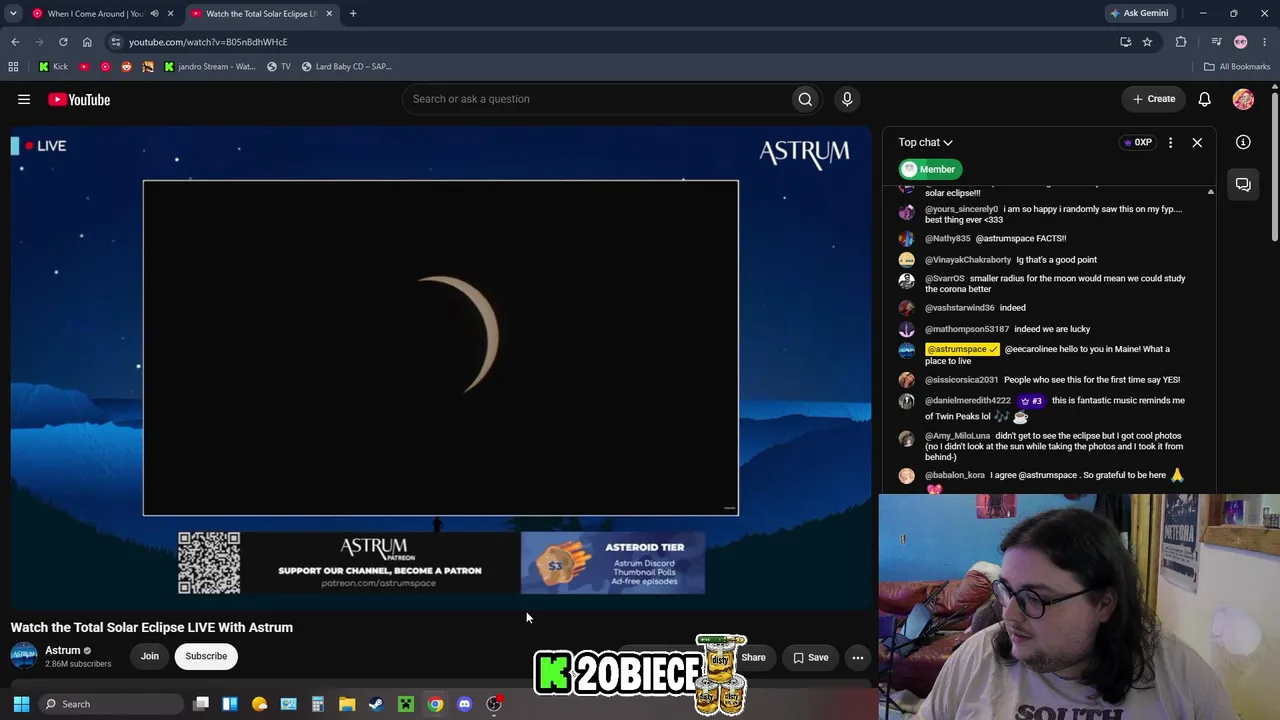Open the 0XP points indicator
The height and width of the screenshot is (720, 1280).
click(1137, 142)
